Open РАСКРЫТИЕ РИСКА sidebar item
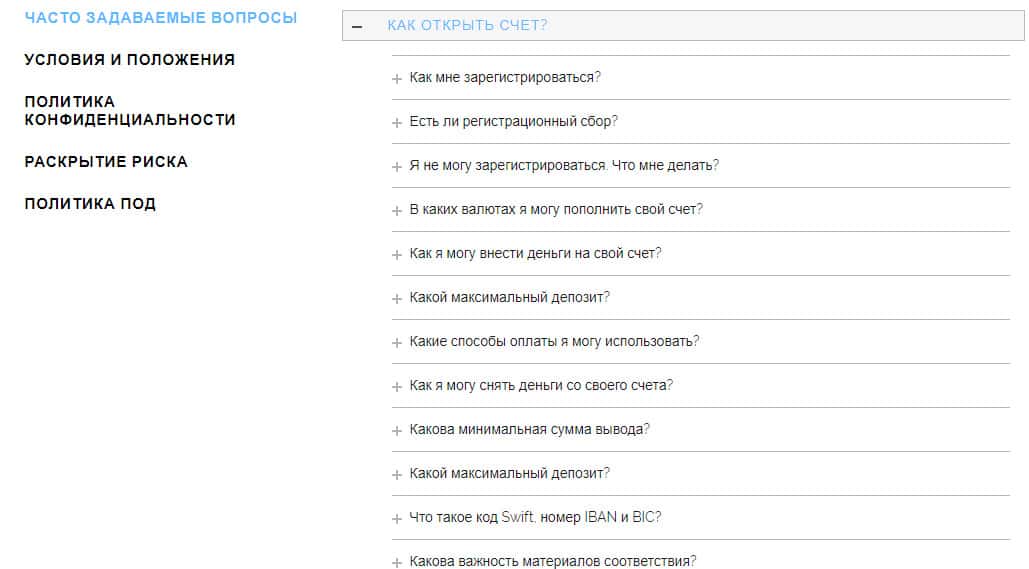This screenshot has height=569, width=1029. click(x=106, y=162)
